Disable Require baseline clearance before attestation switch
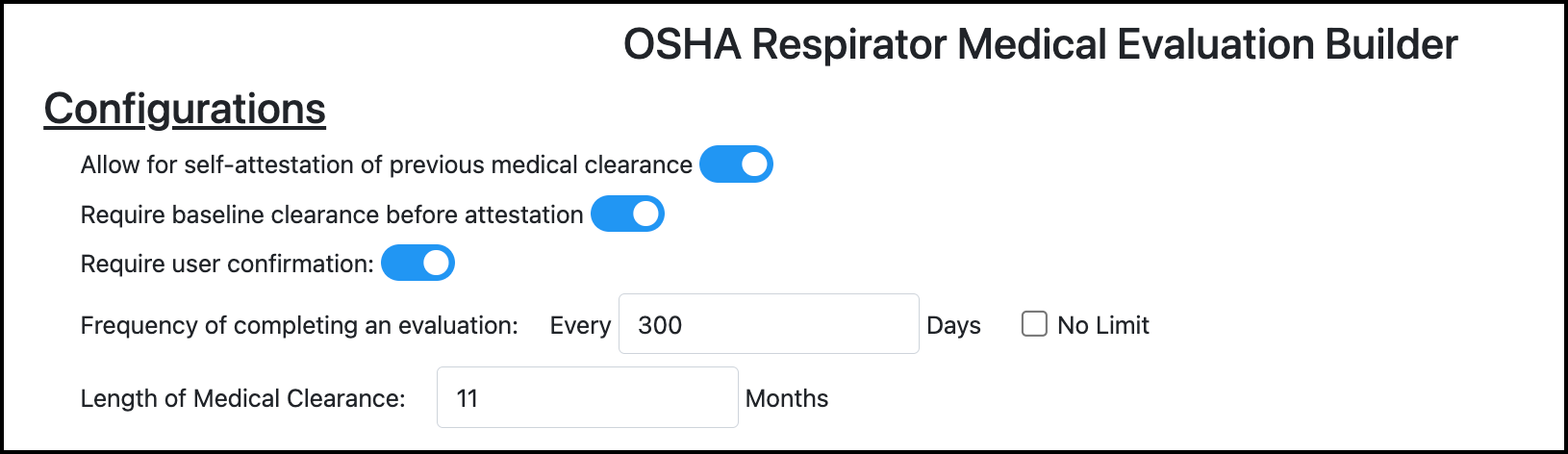The height and width of the screenshot is (454, 1568). tap(627, 214)
